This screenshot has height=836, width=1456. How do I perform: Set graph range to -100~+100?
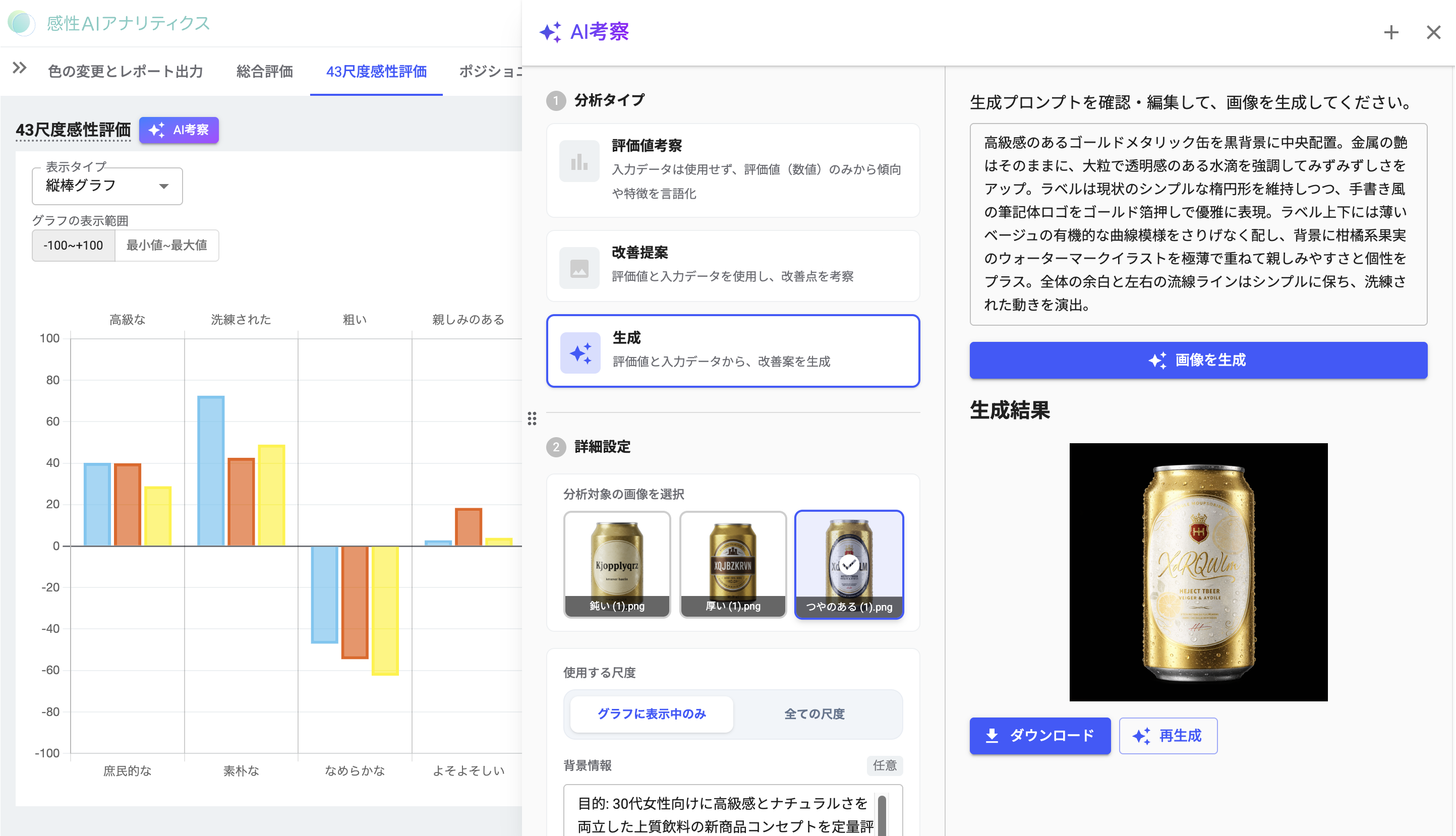(x=74, y=245)
